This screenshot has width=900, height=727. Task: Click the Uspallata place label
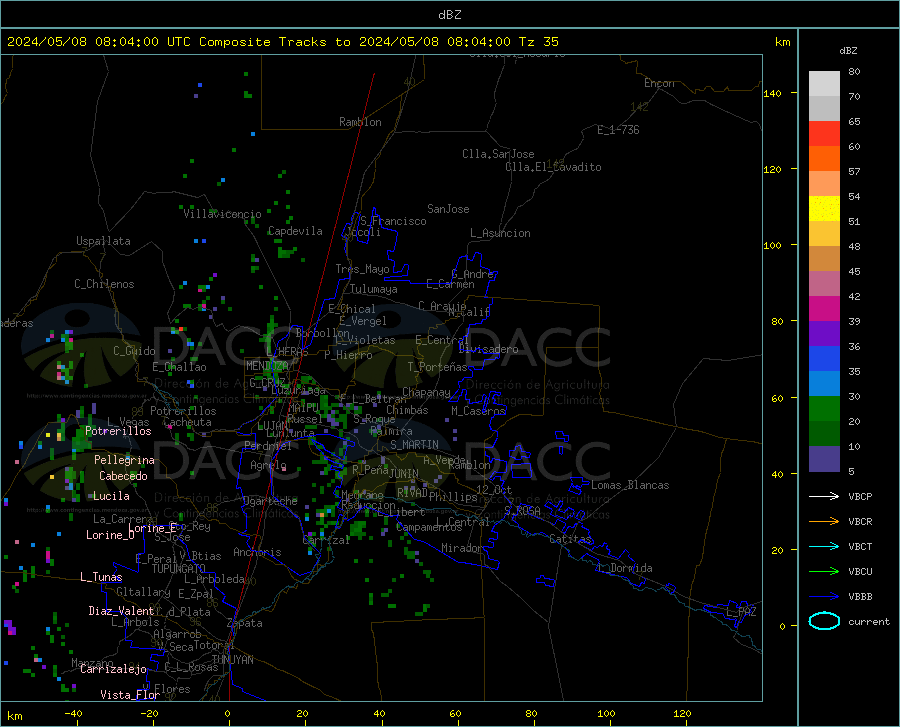coord(103,241)
